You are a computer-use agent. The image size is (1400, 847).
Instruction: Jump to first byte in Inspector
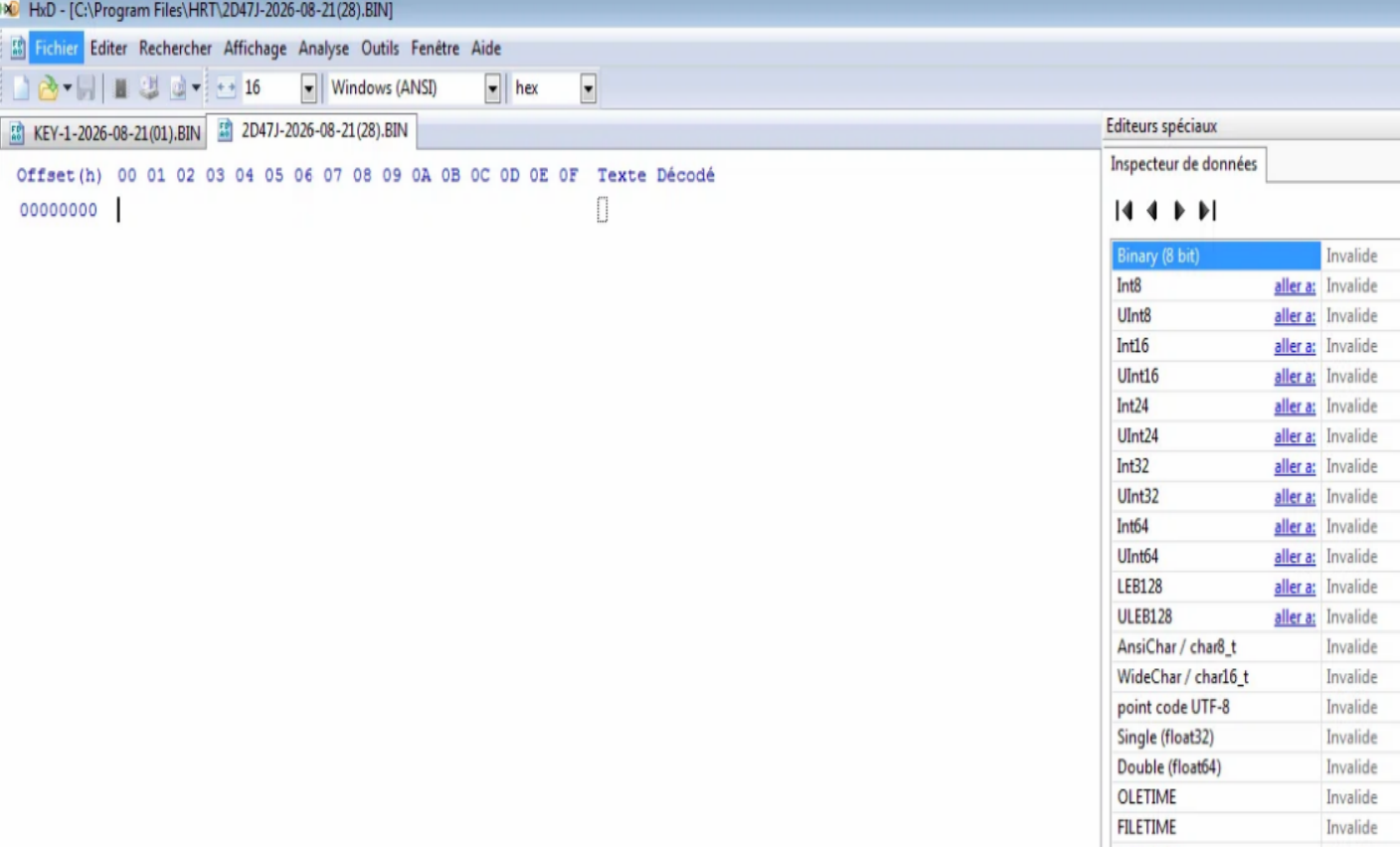[x=1124, y=211]
